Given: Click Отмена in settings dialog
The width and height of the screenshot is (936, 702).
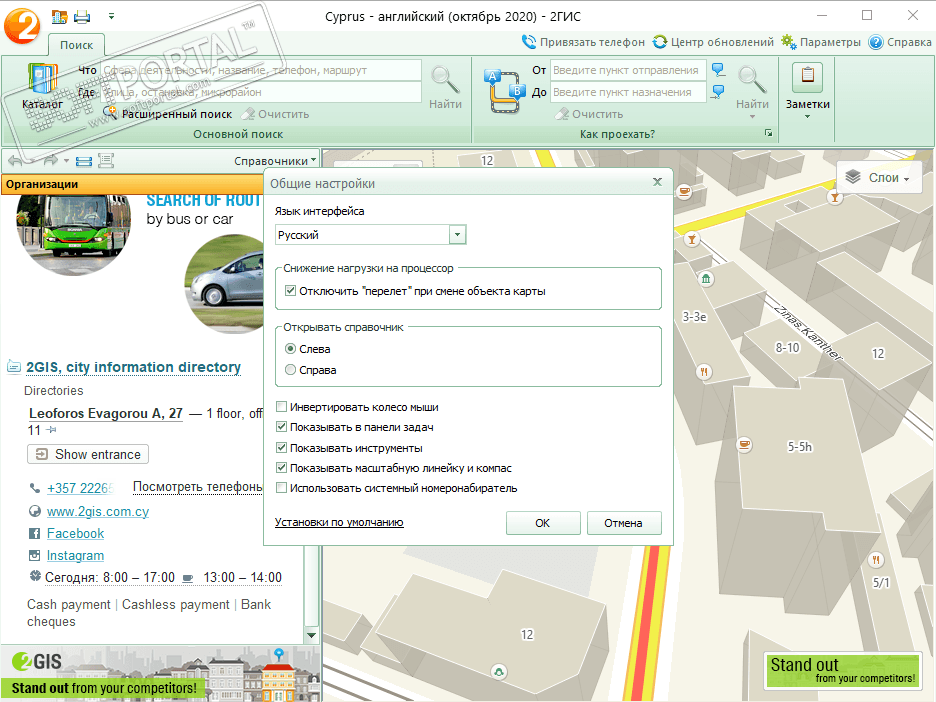Looking at the screenshot, I should click(623, 523).
